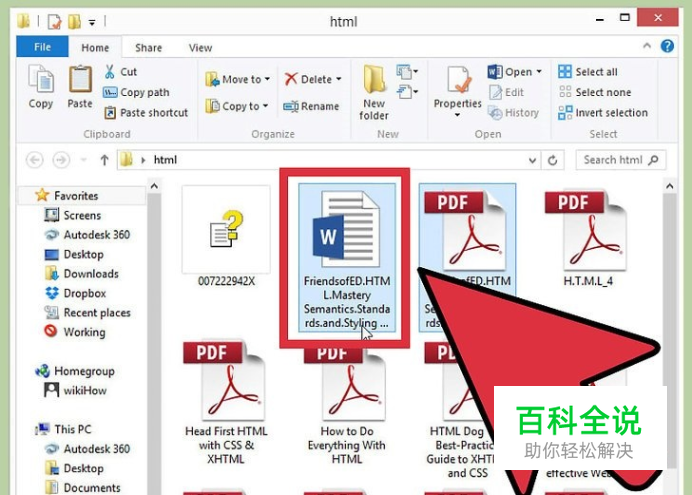Open Autodesk 360 under This PC

pyautogui.click(x=97, y=449)
